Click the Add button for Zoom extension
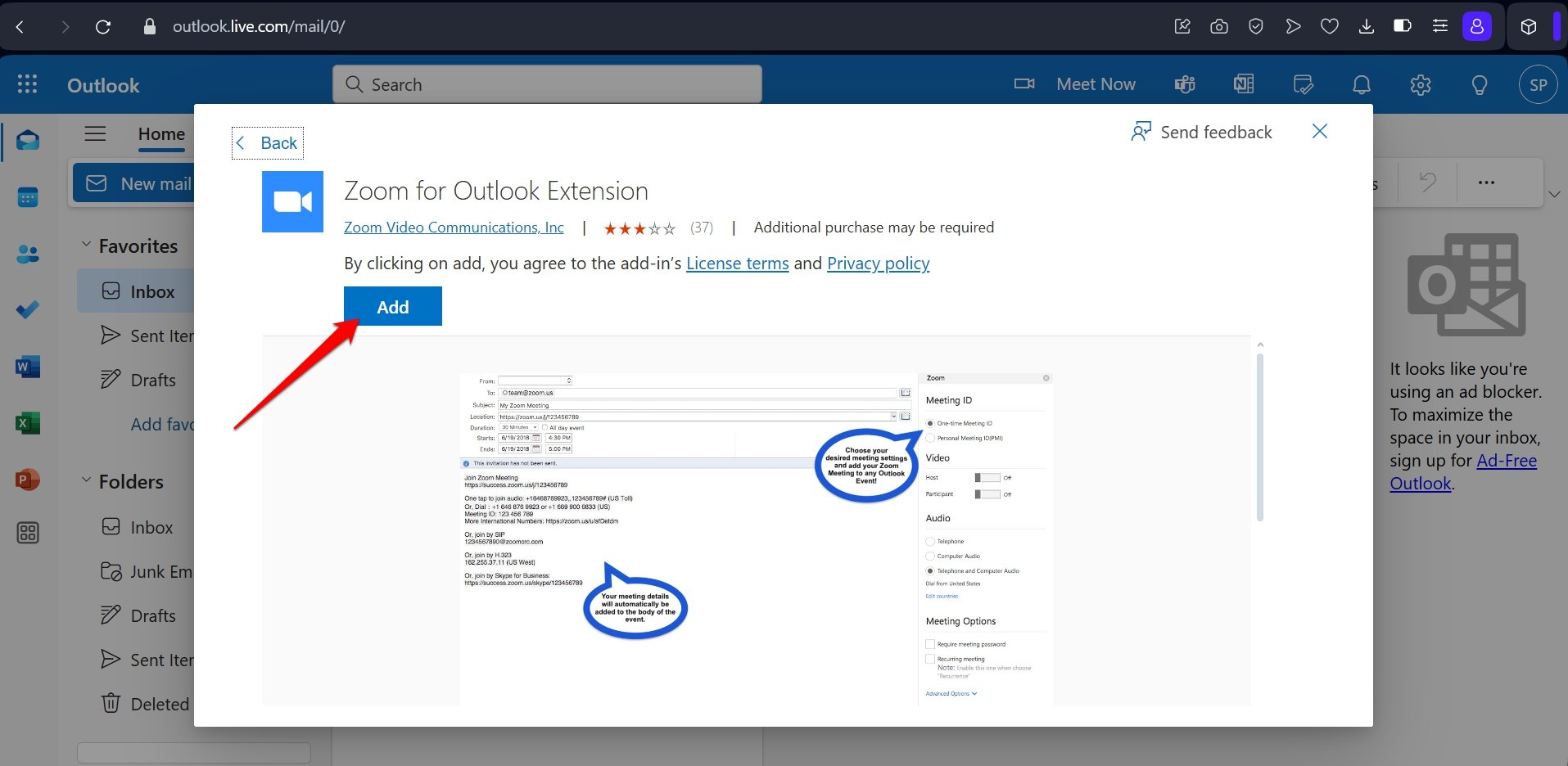Viewport: 1568px width, 766px height. click(x=393, y=307)
